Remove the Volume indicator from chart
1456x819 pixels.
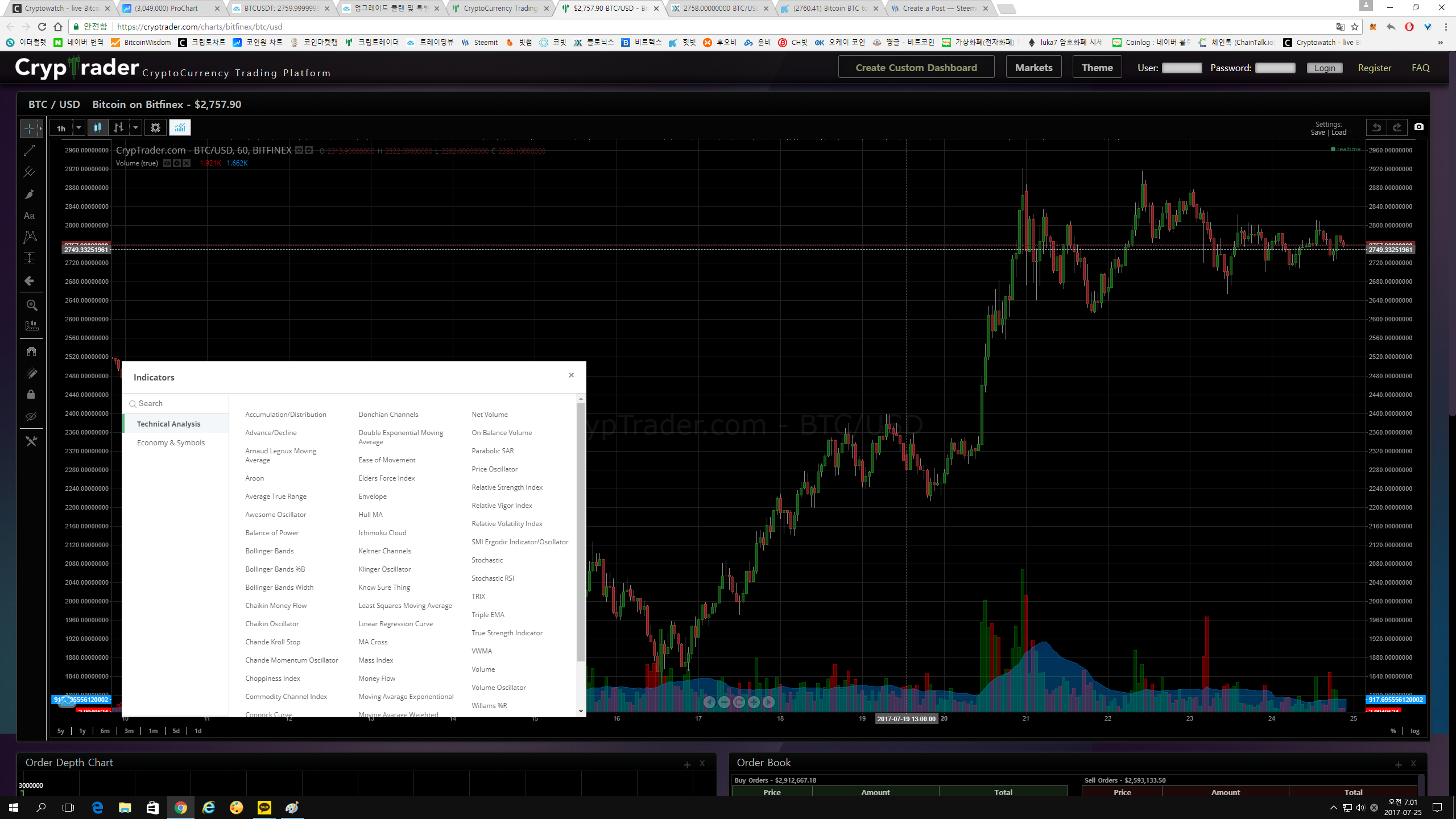point(187,163)
